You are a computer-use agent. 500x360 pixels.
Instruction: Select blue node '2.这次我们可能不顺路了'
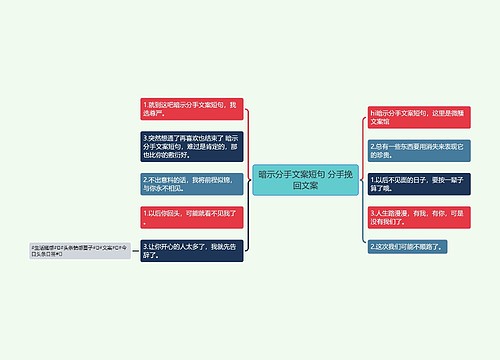click(x=407, y=247)
